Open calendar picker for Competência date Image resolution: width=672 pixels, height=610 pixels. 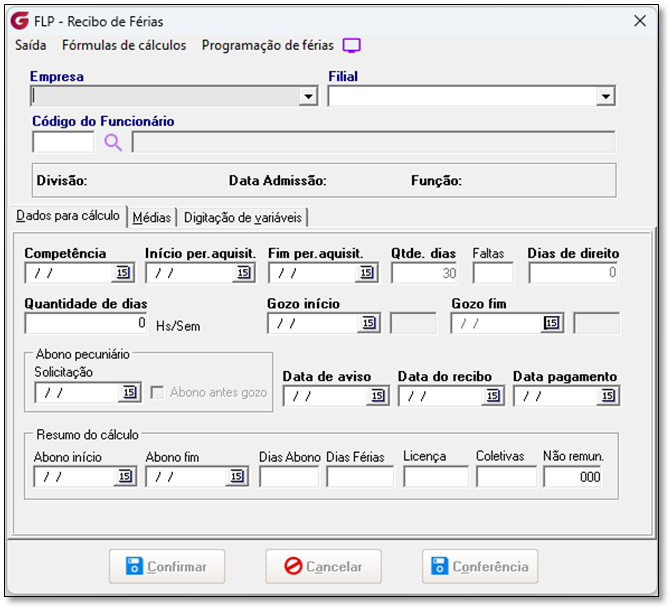pos(123,273)
